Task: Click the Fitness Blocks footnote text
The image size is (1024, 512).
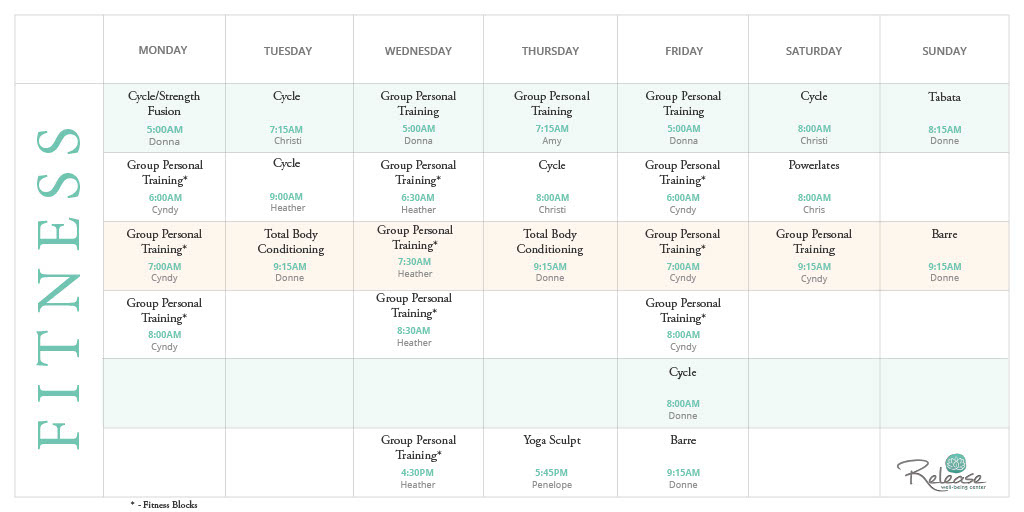Action: (x=164, y=505)
